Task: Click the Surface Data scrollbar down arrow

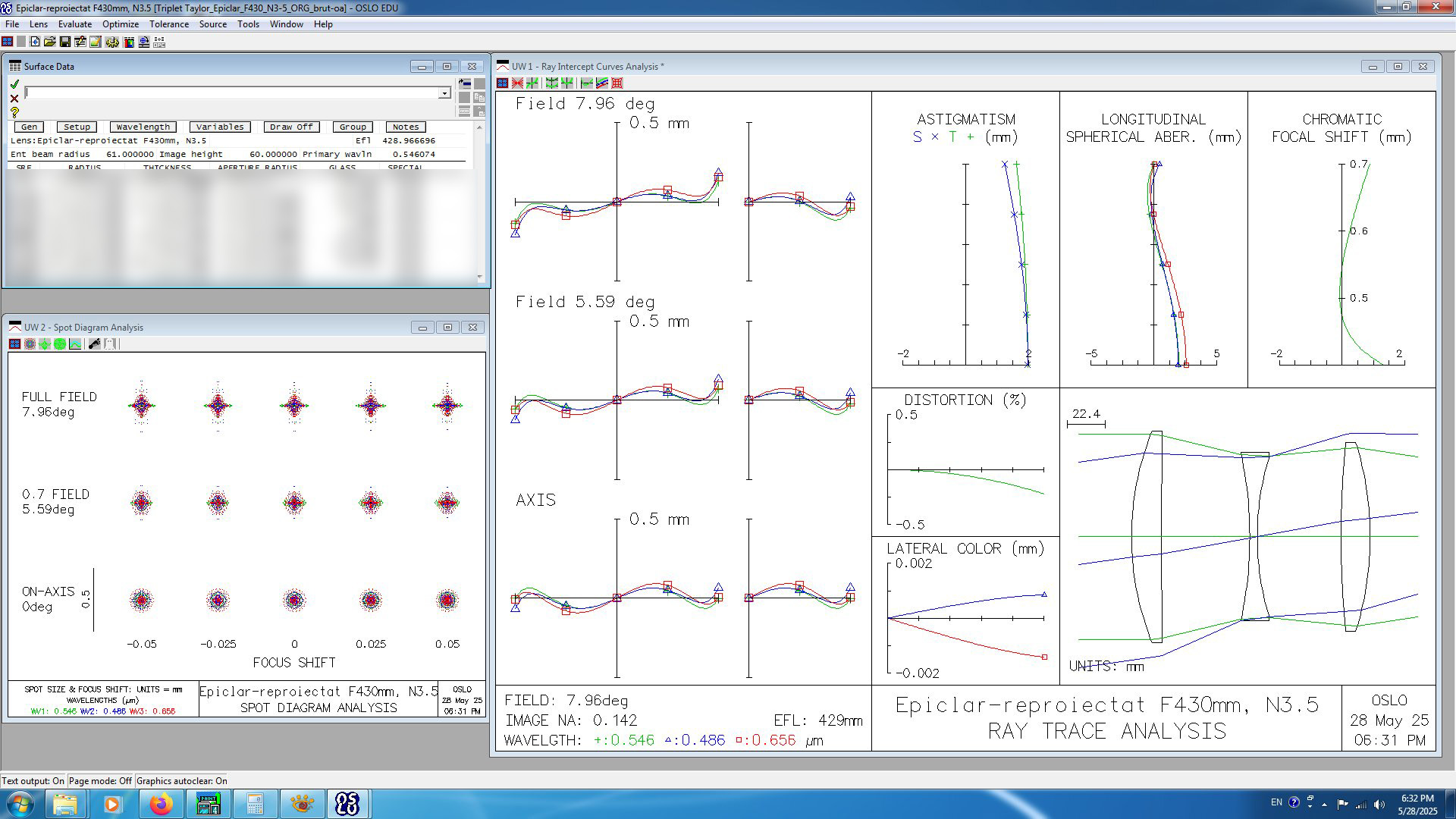Action: (x=480, y=278)
